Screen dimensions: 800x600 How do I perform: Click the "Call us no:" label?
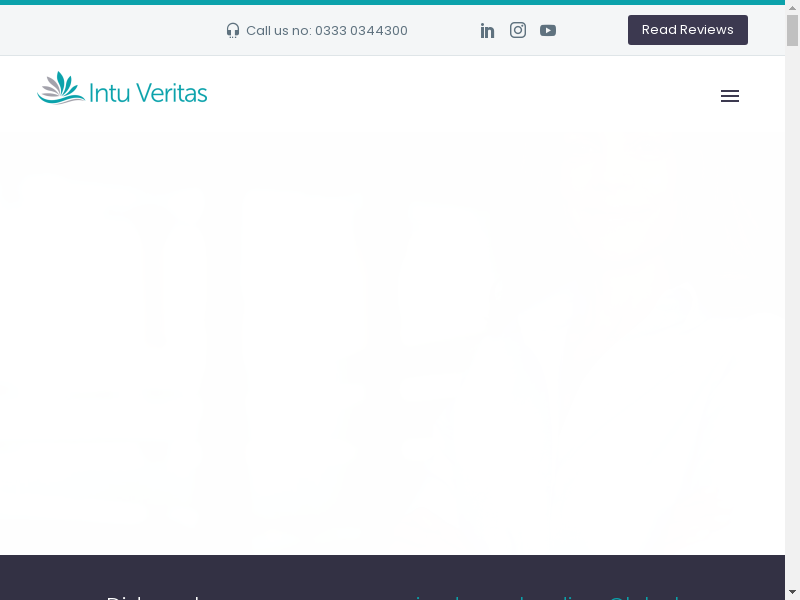coord(278,30)
